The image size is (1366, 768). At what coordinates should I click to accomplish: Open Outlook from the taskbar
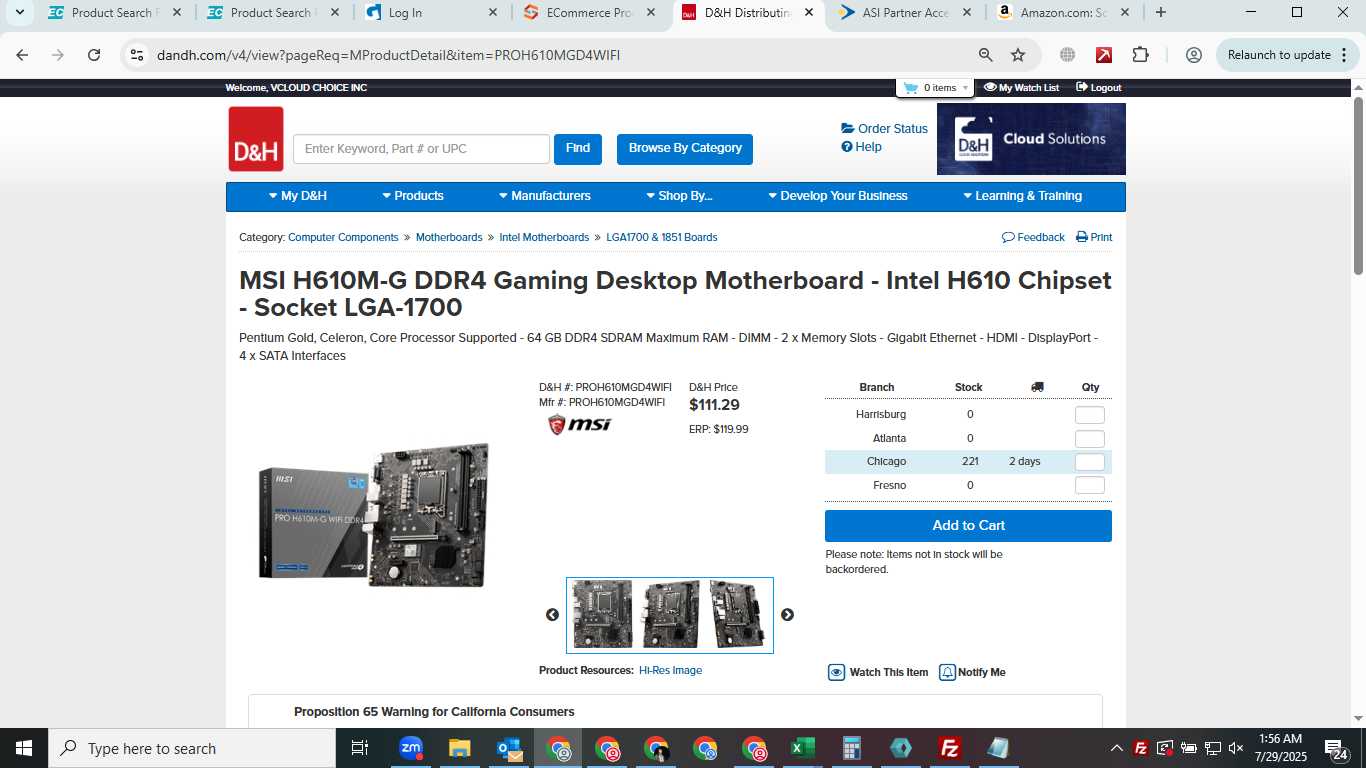pyautogui.click(x=509, y=748)
